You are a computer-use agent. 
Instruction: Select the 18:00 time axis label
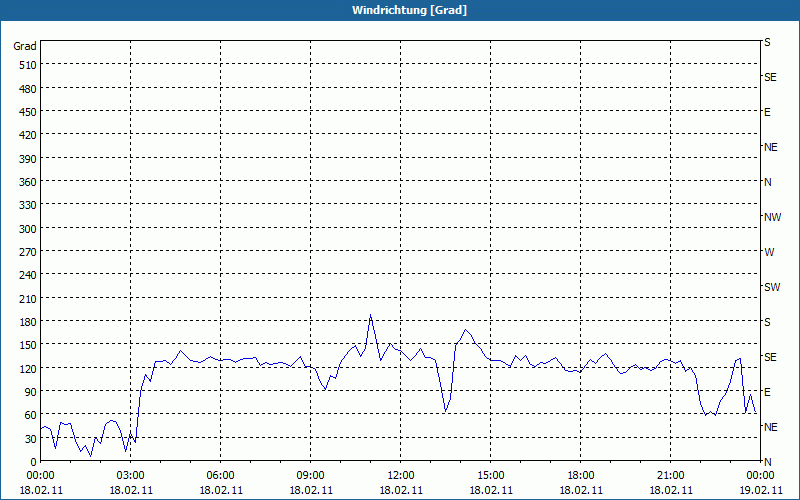(581, 476)
